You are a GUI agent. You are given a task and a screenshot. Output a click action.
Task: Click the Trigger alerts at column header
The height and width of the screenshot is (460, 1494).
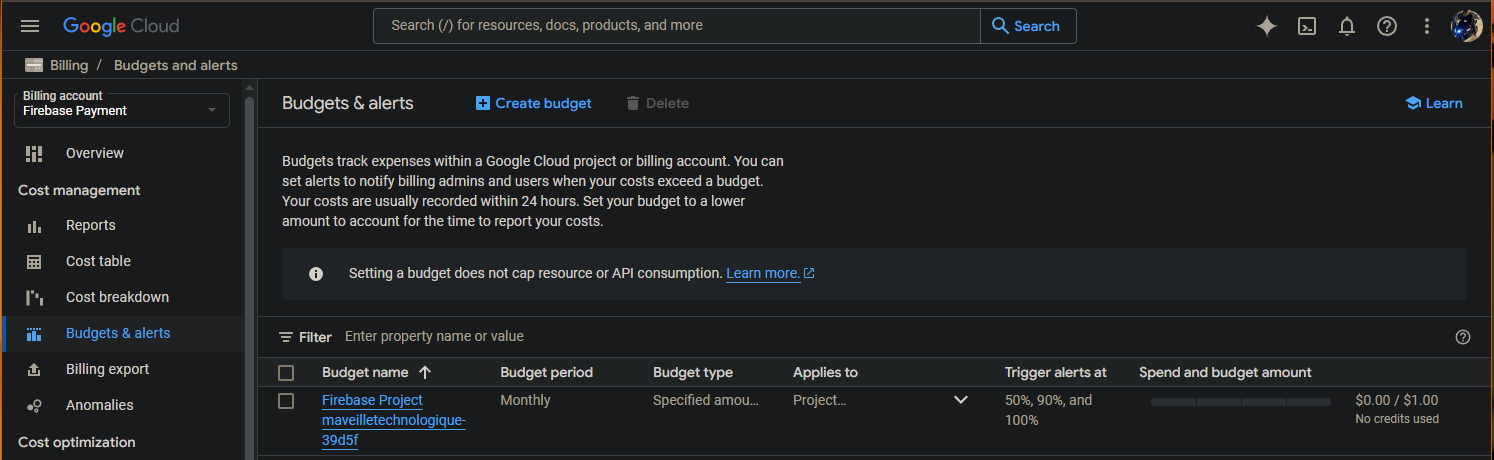1056,372
